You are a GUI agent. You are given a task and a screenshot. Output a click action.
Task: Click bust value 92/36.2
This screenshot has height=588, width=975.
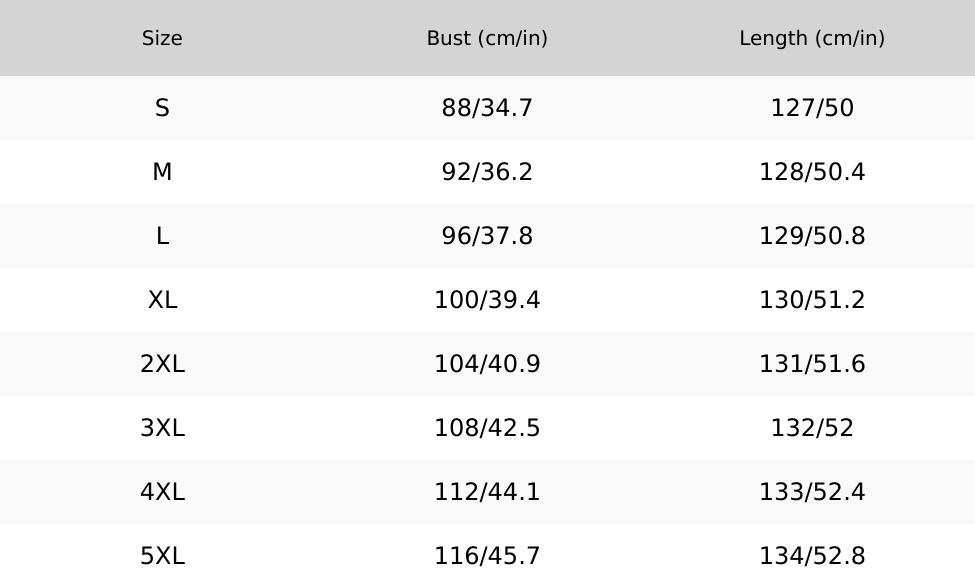click(487, 172)
